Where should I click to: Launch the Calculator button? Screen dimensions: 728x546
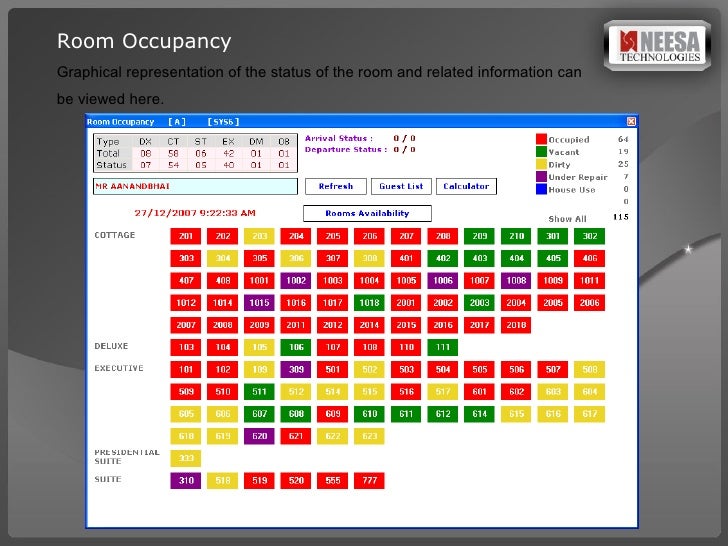(466, 187)
